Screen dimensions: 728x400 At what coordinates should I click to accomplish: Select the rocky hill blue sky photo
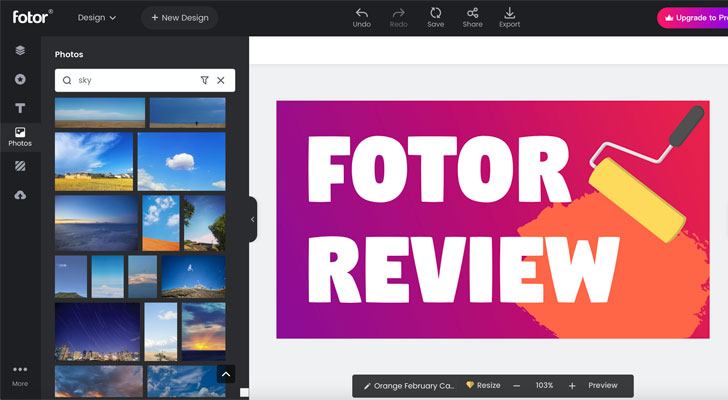194,277
